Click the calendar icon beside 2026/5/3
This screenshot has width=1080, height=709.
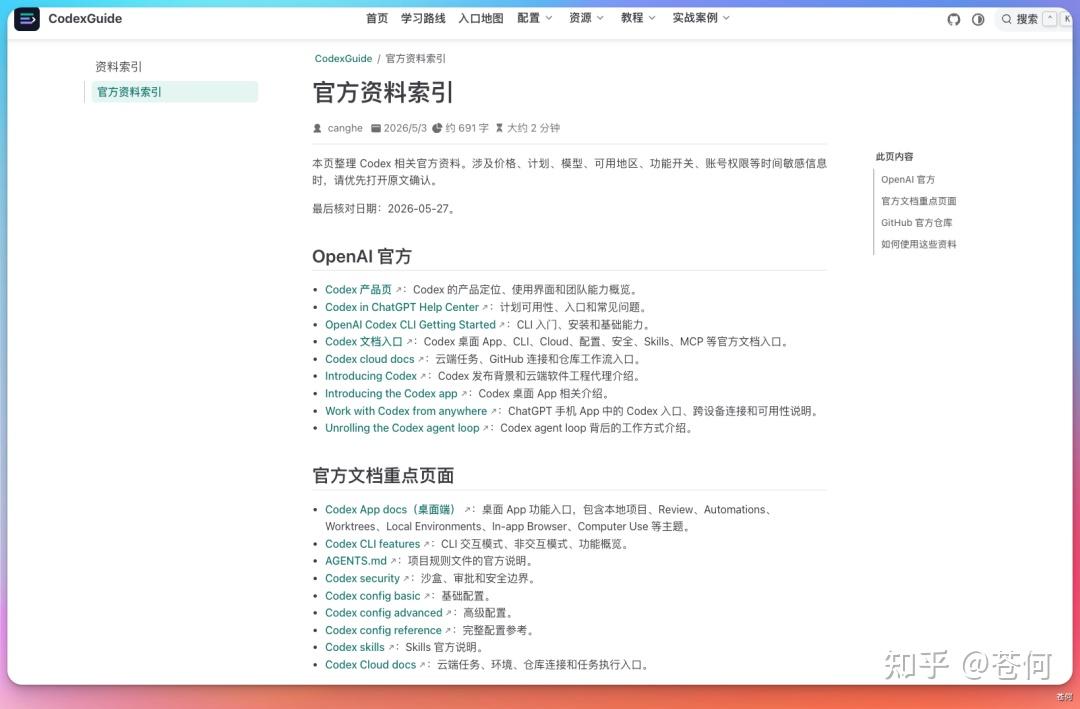pos(375,128)
